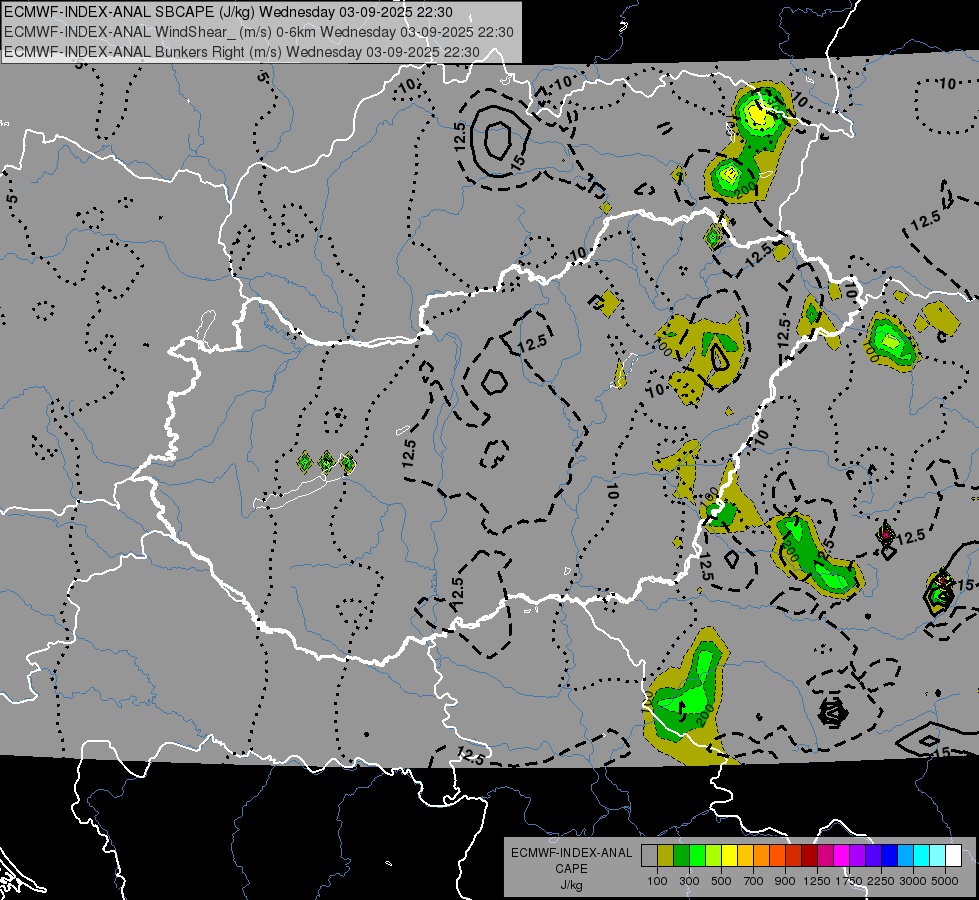This screenshot has width=979, height=900.
Task: Pick the olive legend swatch after 100
Action: (666, 856)
